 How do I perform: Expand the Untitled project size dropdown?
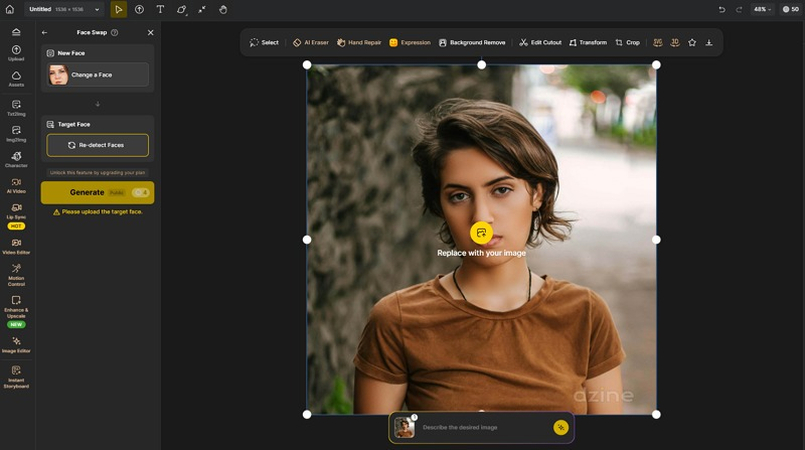pyautogui.click(x=65, y=9)
